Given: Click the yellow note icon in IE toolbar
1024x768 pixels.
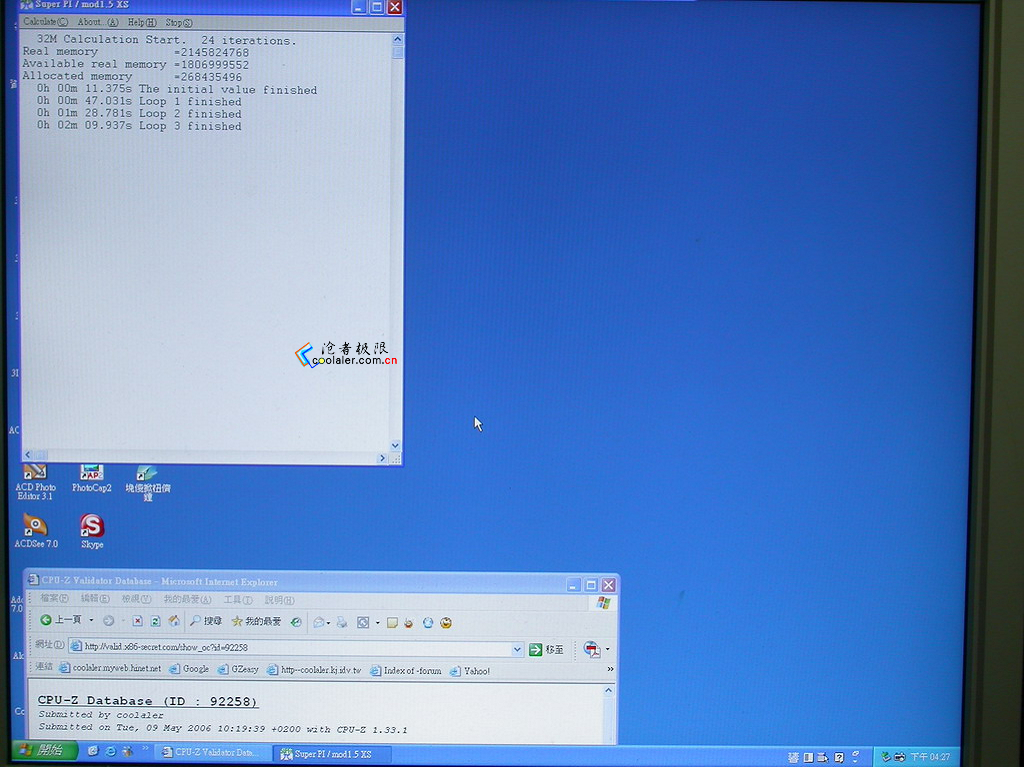Looking at the screenshot, I should 392,623.
